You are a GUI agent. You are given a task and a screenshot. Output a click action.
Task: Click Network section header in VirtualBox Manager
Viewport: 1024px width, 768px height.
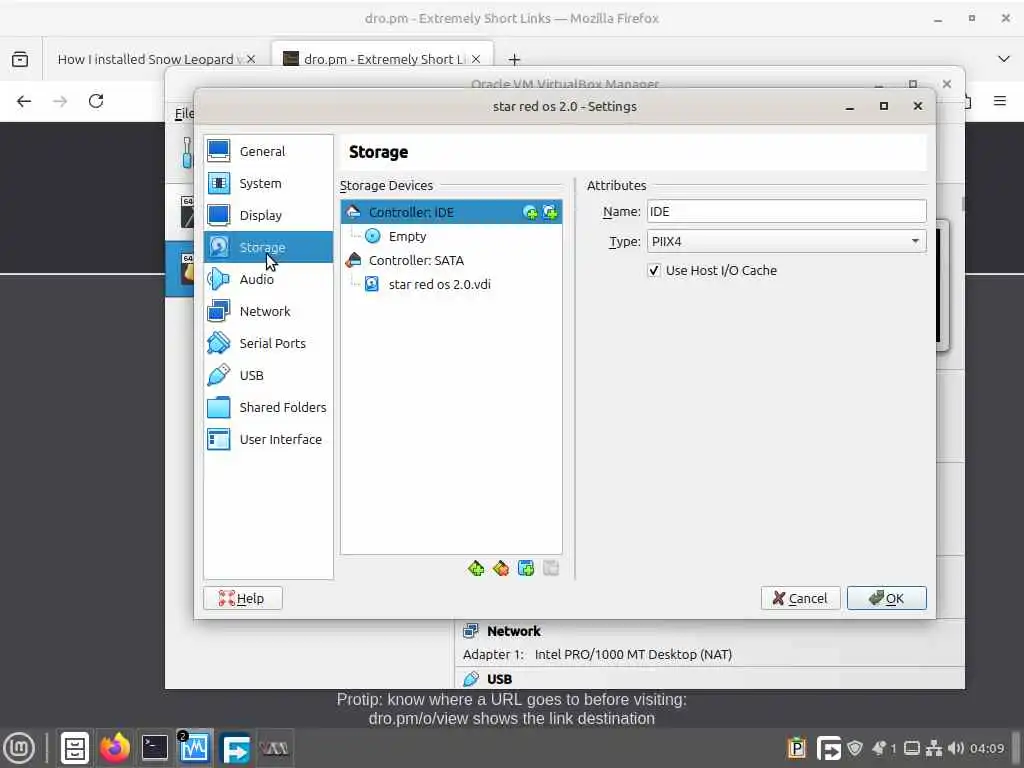point(513,631)
